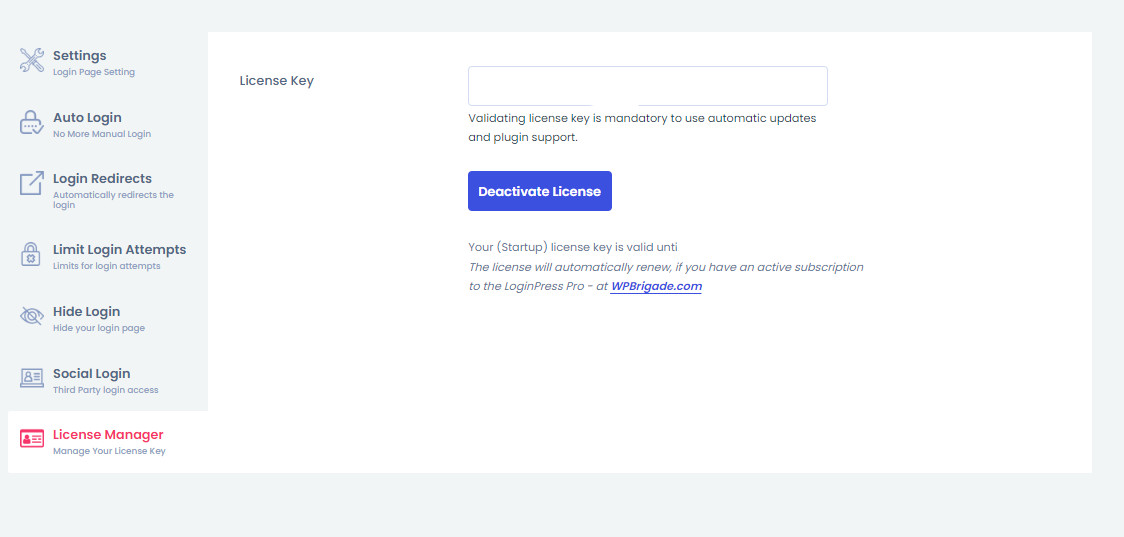The height and width of the screenshot is (537, 1124).
Task: Select the License Manager tab title
Action: coord(108,435)
